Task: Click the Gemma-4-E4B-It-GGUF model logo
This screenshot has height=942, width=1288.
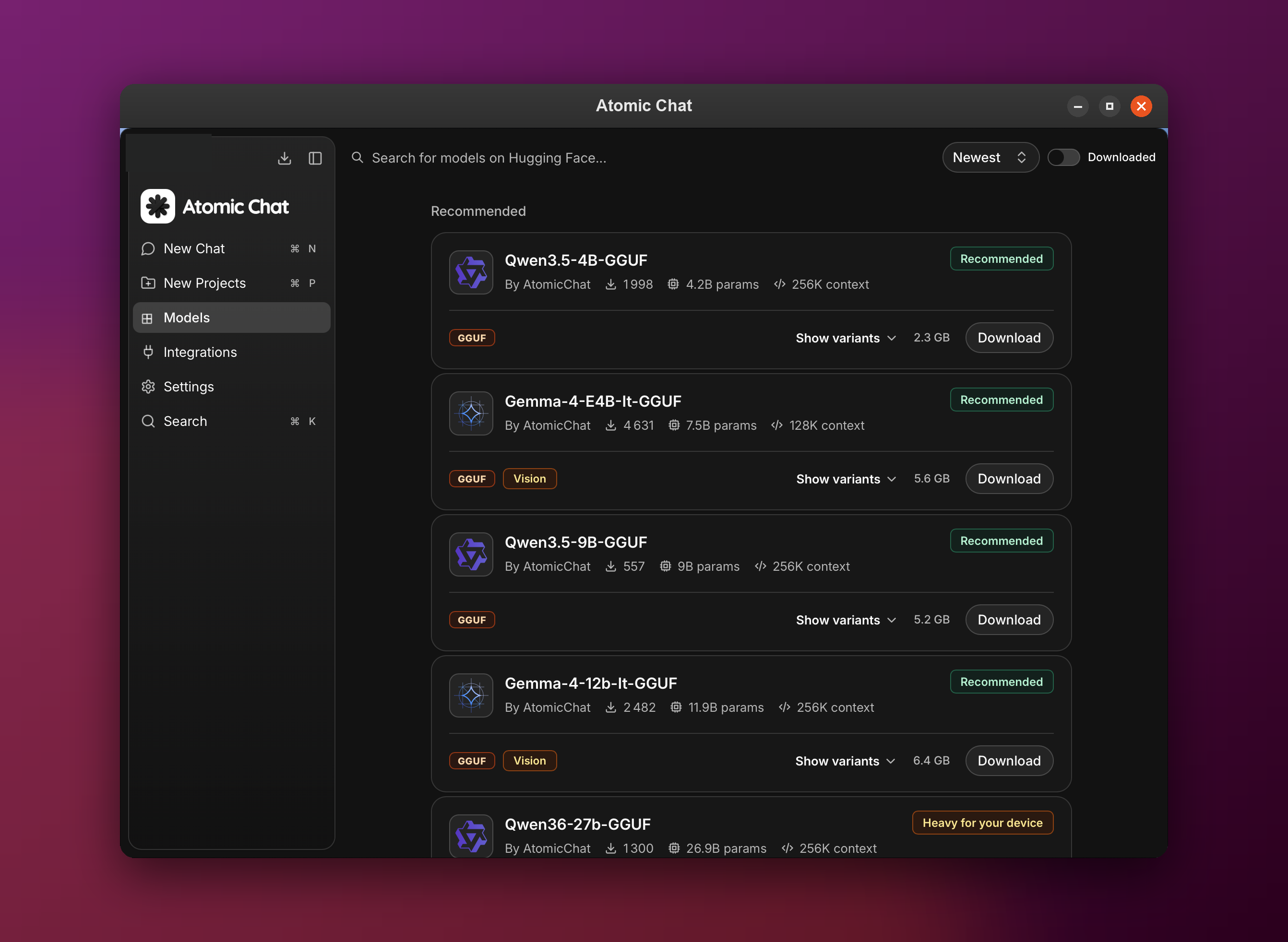Action: tap(471, 413)
